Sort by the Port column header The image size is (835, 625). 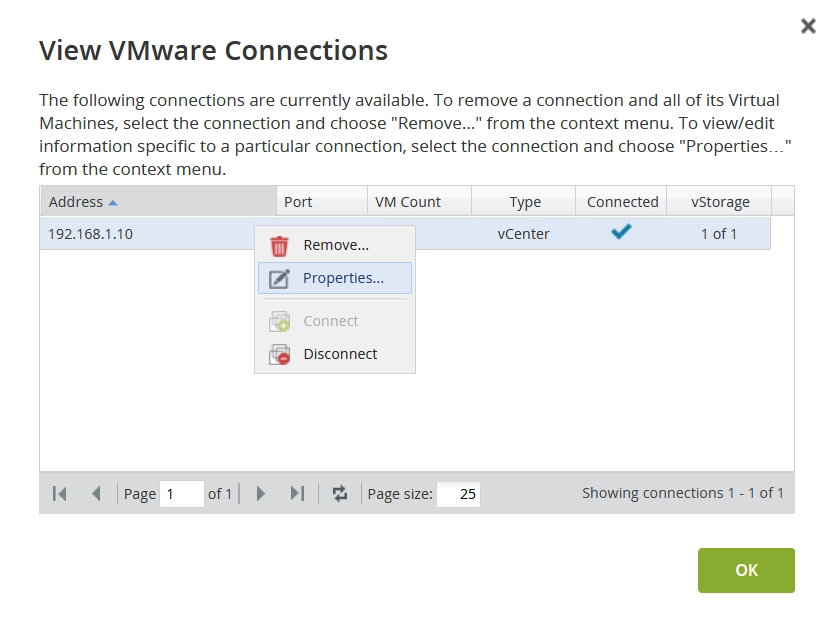(322, 201)
